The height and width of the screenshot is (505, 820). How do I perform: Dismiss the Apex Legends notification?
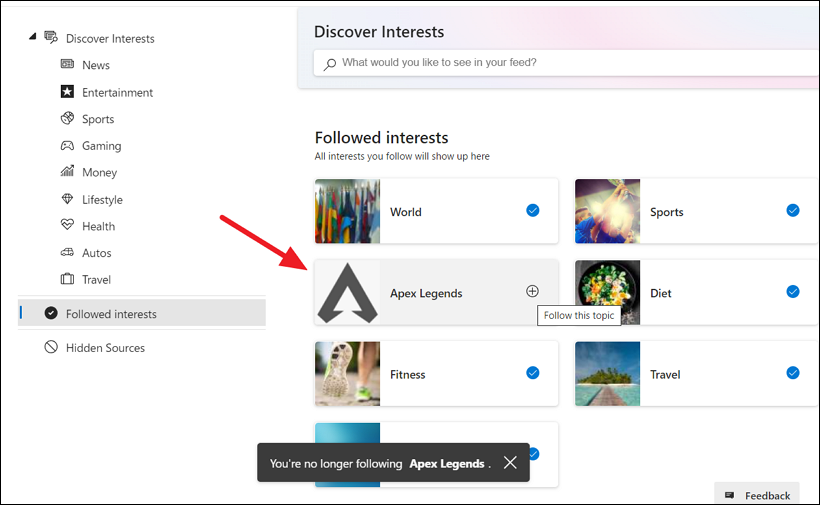pyautogui.click(x=510, y=463)
